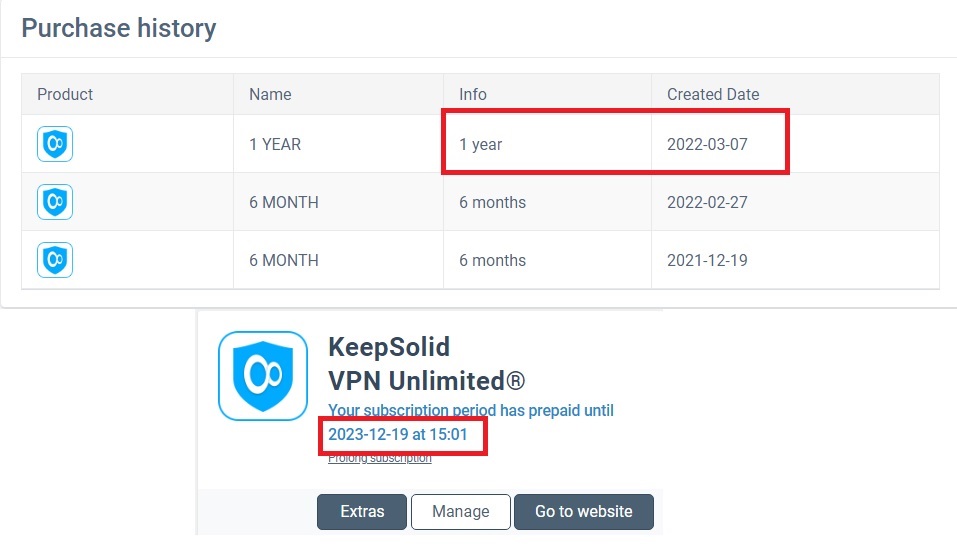The image size is (957, 549).
Task: Click the Name column header
Action: [x=270, y=94]
